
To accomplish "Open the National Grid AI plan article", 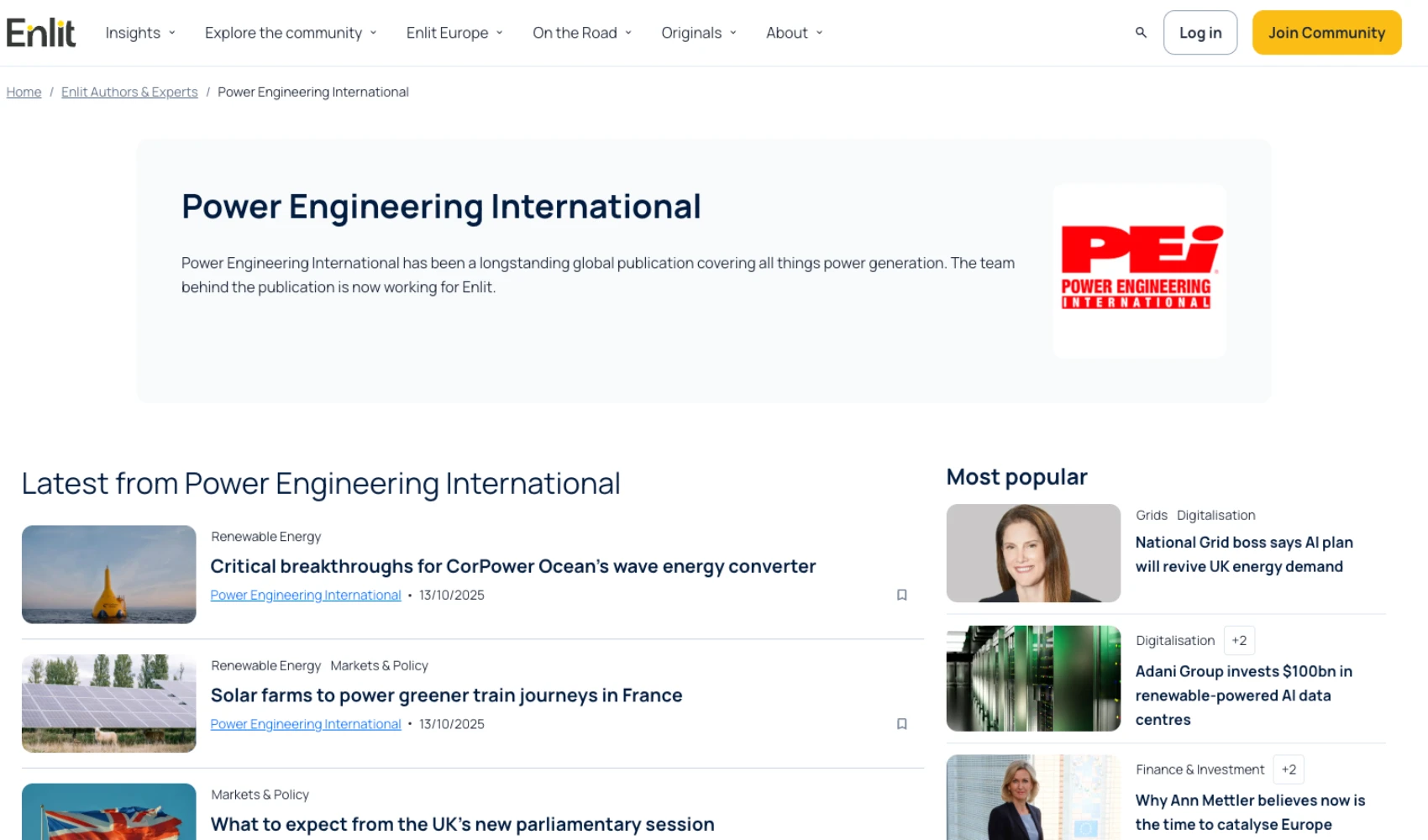I will [x=1244, y=554].
